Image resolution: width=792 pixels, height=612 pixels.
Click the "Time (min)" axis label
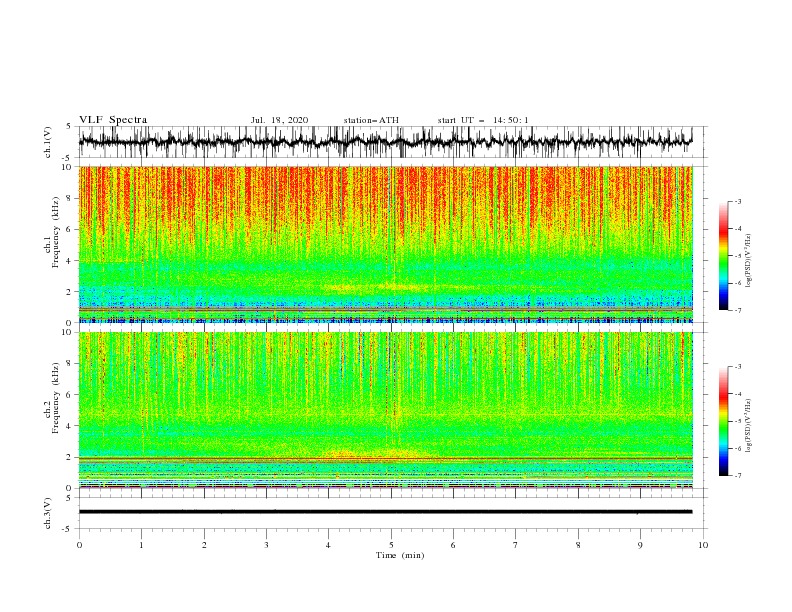coord(400,555)
